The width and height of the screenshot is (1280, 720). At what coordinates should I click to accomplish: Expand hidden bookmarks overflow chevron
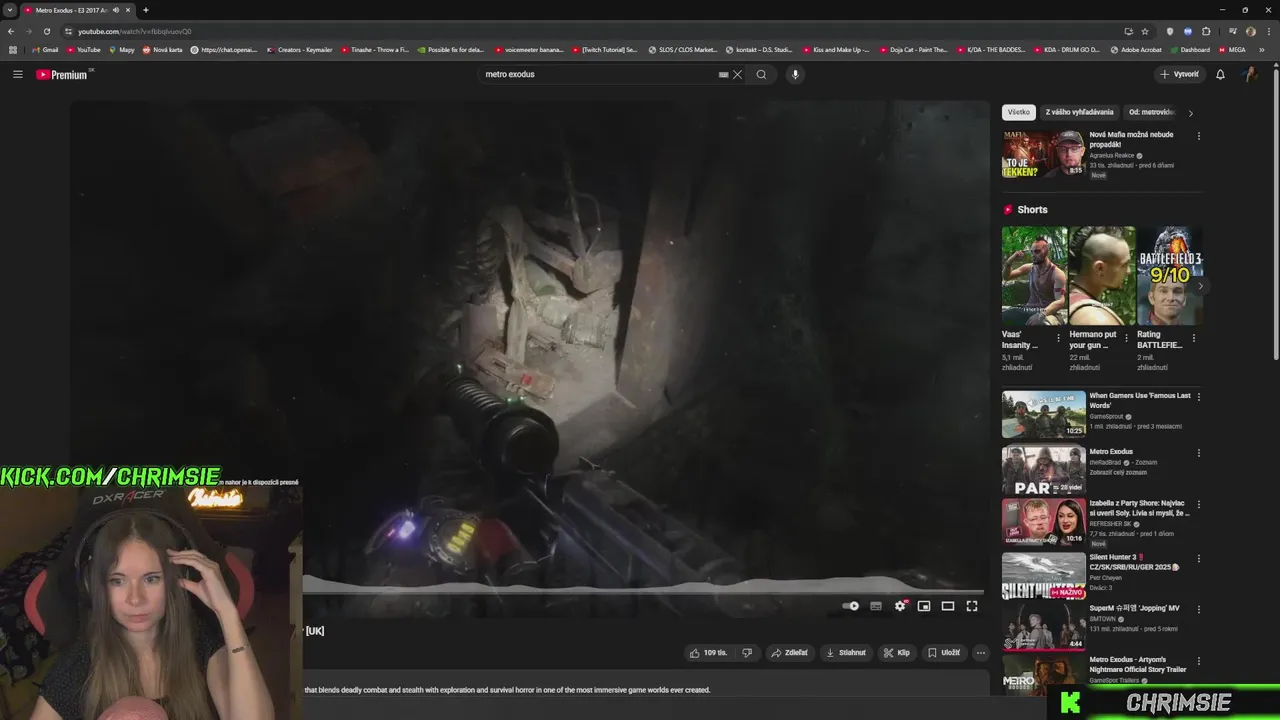1261,49
